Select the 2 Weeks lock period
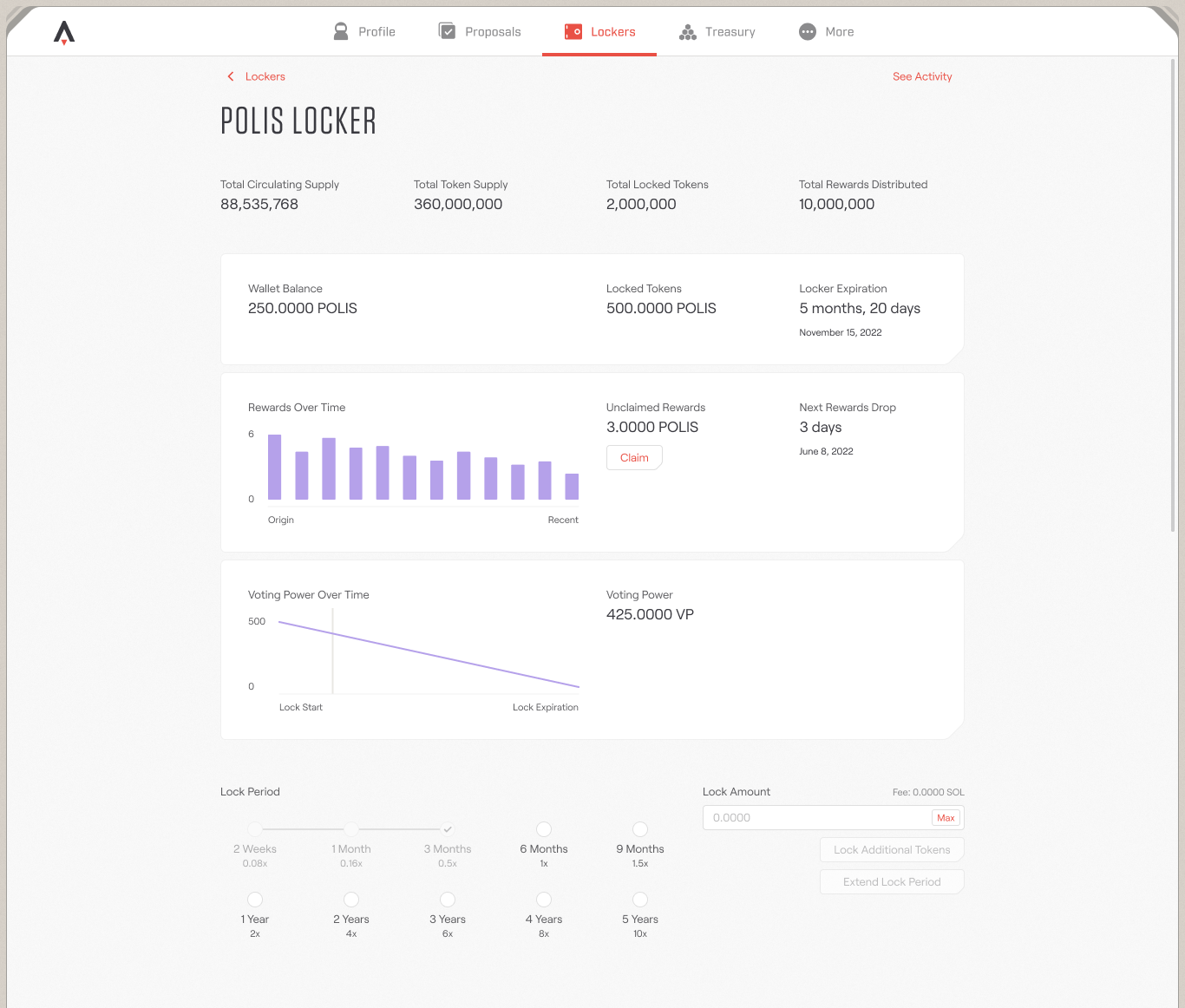 coord(255,829)
